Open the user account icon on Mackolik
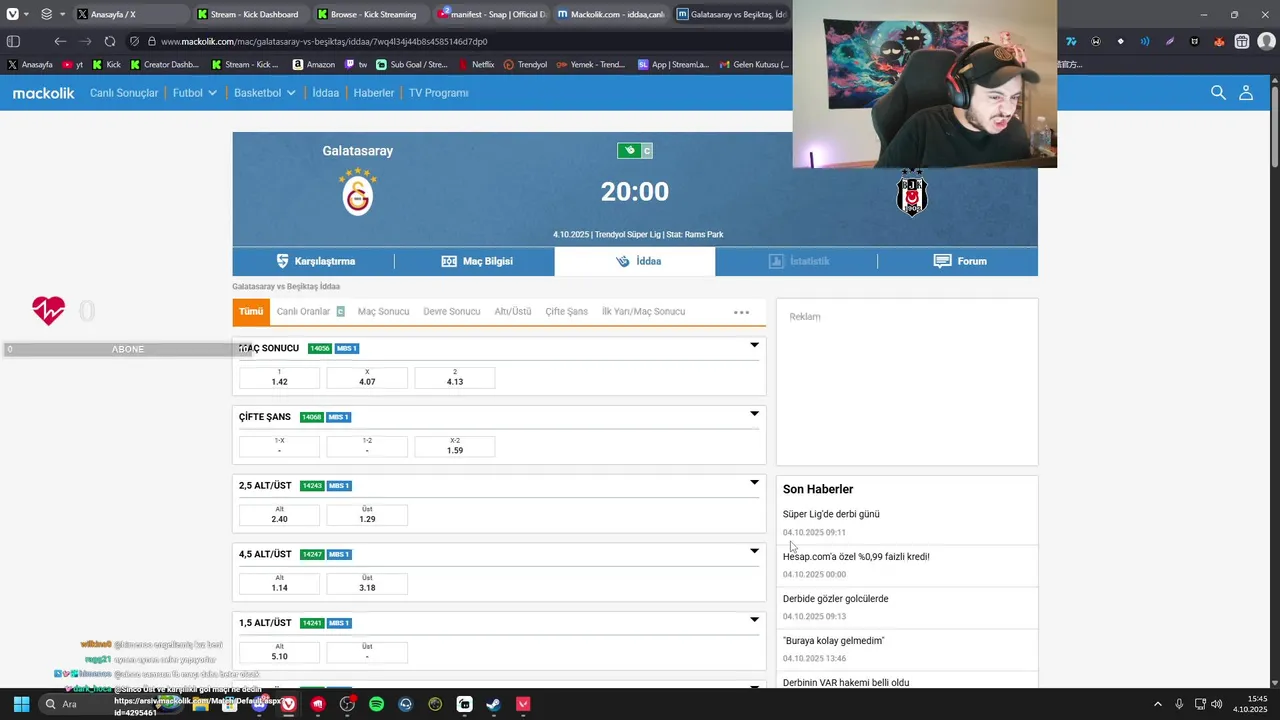Image resolution: width=1280 pixels, height=720 pixels. click(1246, 92)
